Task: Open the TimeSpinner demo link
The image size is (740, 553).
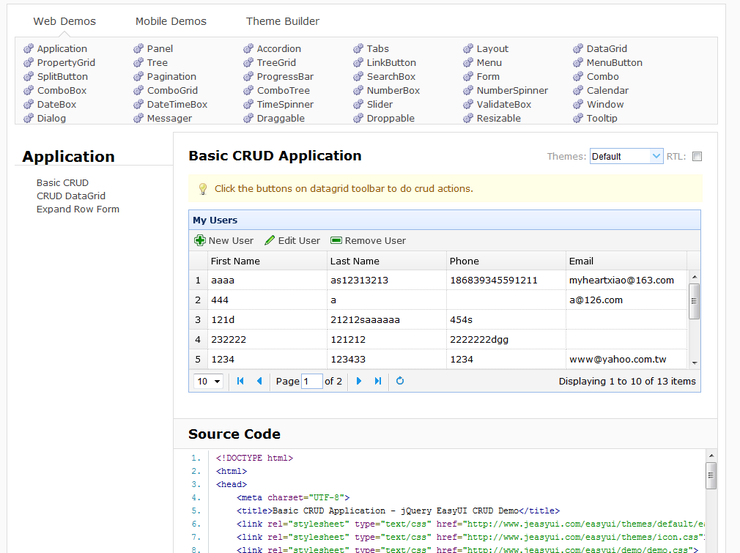Action: (285, 104)
